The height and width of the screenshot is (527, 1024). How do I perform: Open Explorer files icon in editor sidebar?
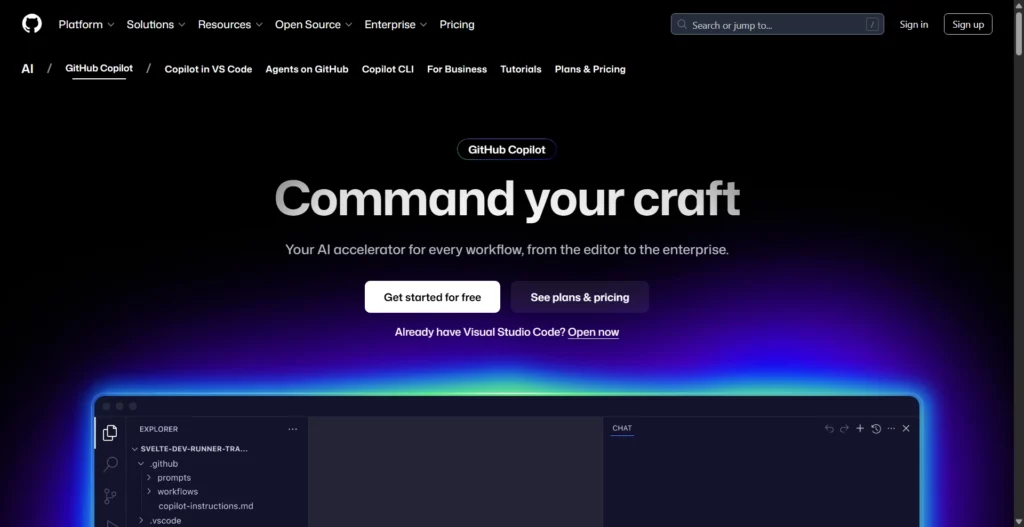coord(110,432)
